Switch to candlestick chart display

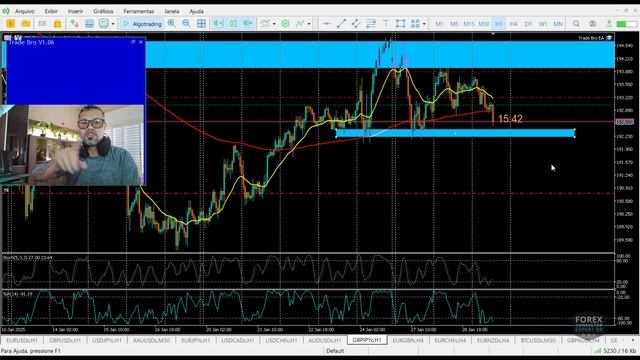[x=233, y=24]
